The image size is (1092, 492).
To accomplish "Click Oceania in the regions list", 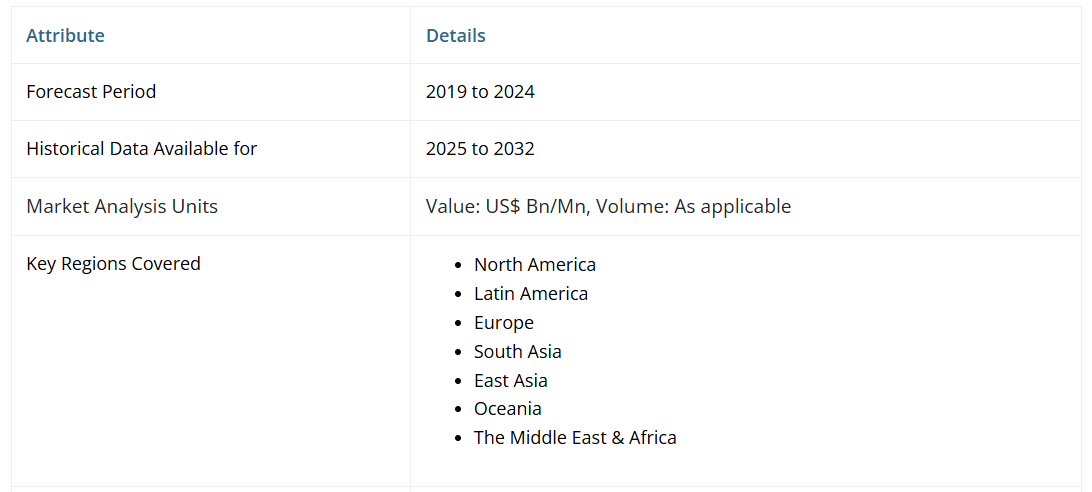I will pyautogui.click(x=507, y=408).
